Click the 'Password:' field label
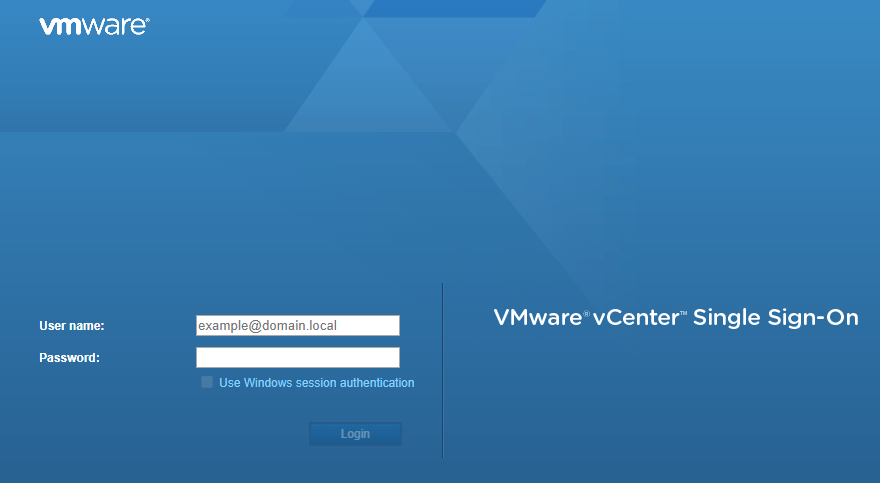This screenshot has width=880, height=483. 70,358
